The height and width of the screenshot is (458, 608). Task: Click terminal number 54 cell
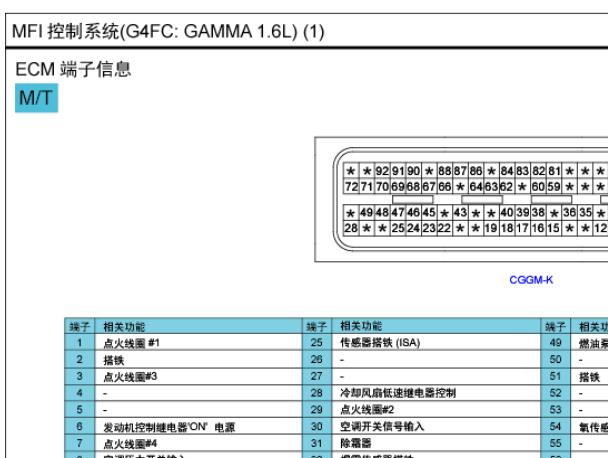coord(555,427)
